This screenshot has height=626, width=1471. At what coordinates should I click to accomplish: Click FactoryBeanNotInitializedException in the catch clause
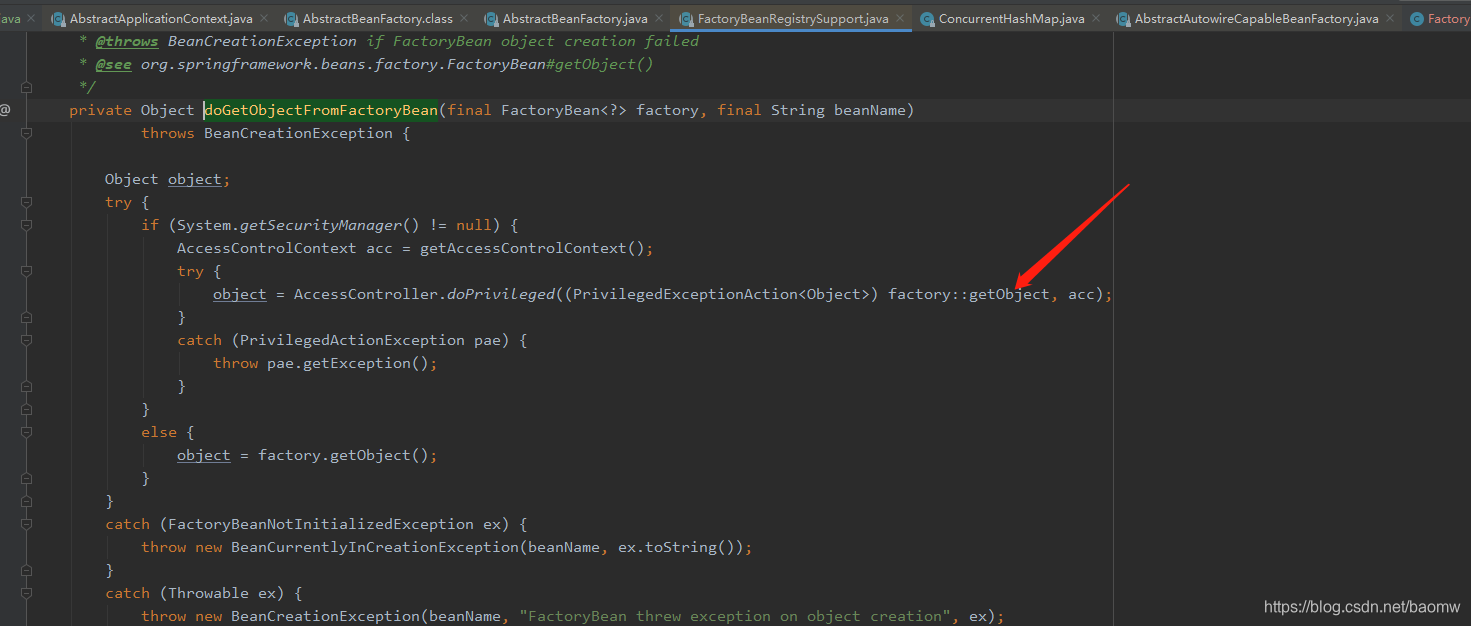[x=321, y=524]
